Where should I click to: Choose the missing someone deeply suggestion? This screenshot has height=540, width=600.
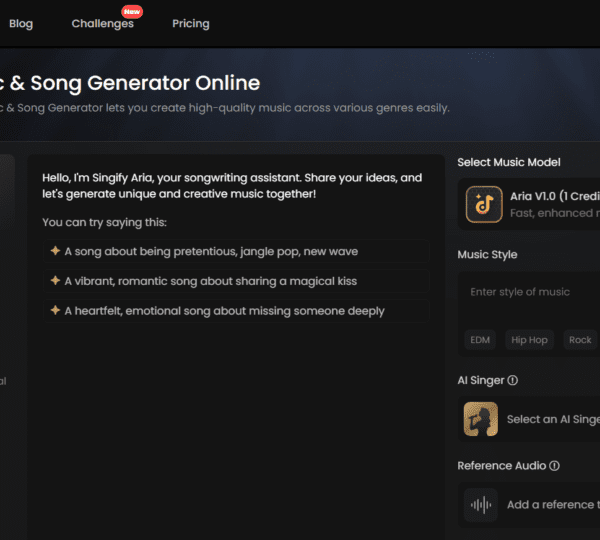coord(236,310)
